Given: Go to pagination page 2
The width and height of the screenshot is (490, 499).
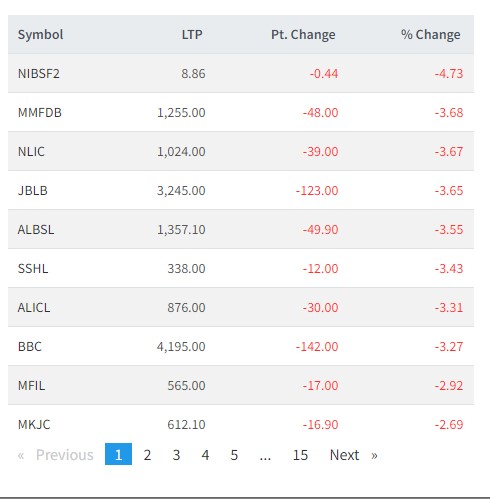Looking at the screenshot, I should [147, 455].
